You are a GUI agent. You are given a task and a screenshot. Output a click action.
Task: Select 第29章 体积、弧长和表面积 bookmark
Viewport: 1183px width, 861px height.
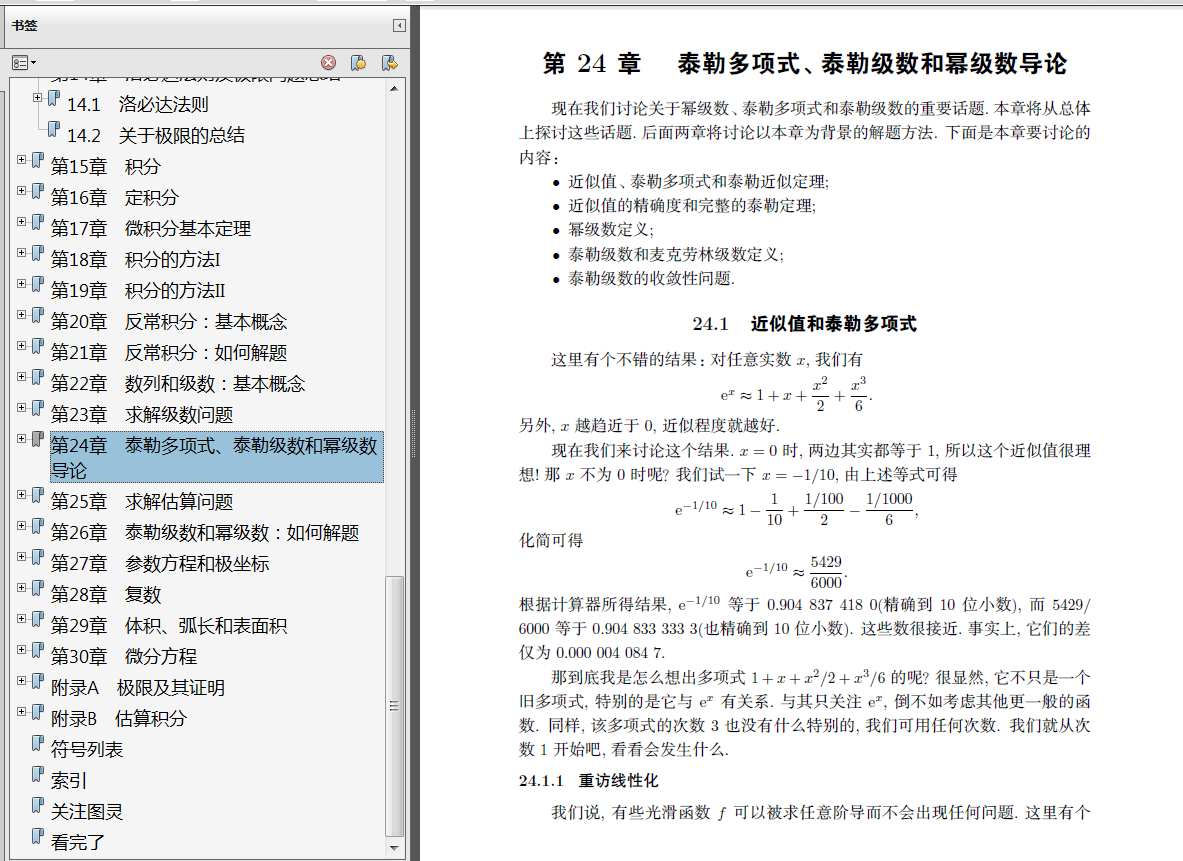pyautogui.click(x=169, y=625)
